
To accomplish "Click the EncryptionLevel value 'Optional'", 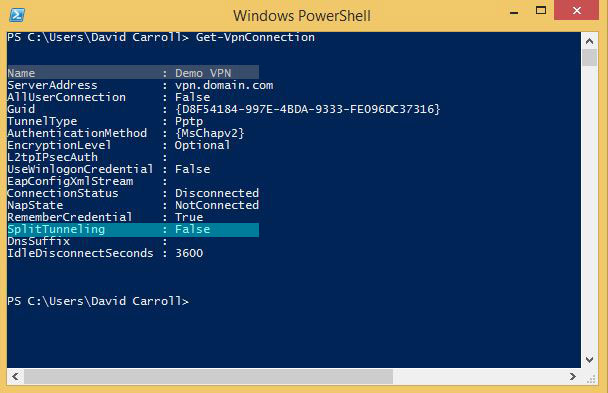I will (x=202, y=145).
